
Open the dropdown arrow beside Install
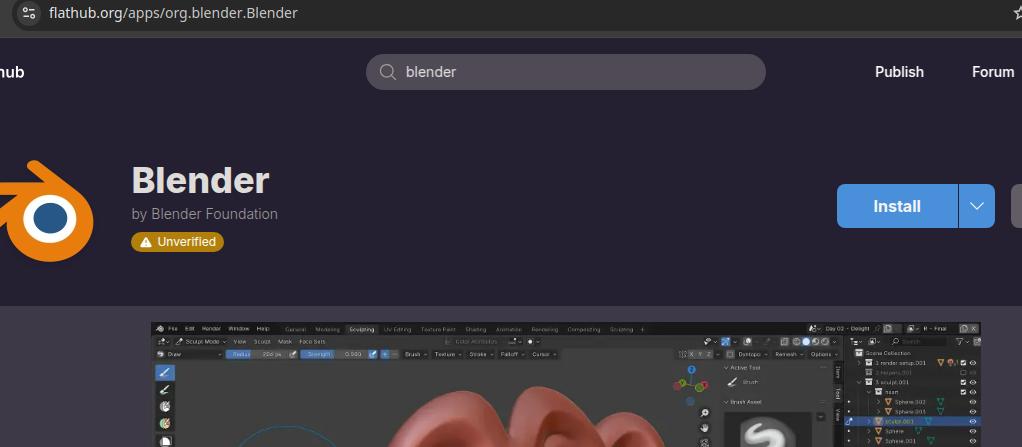(976, 206)
